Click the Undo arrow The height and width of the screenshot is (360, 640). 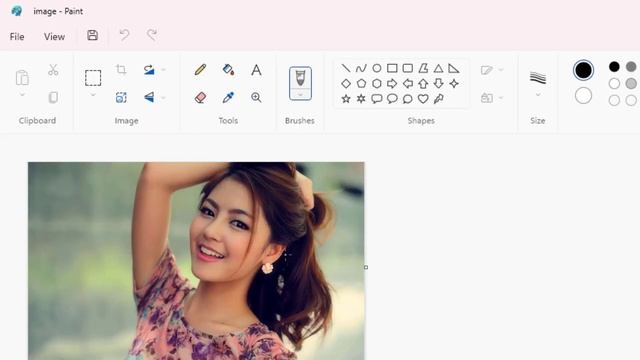point(124,35)
